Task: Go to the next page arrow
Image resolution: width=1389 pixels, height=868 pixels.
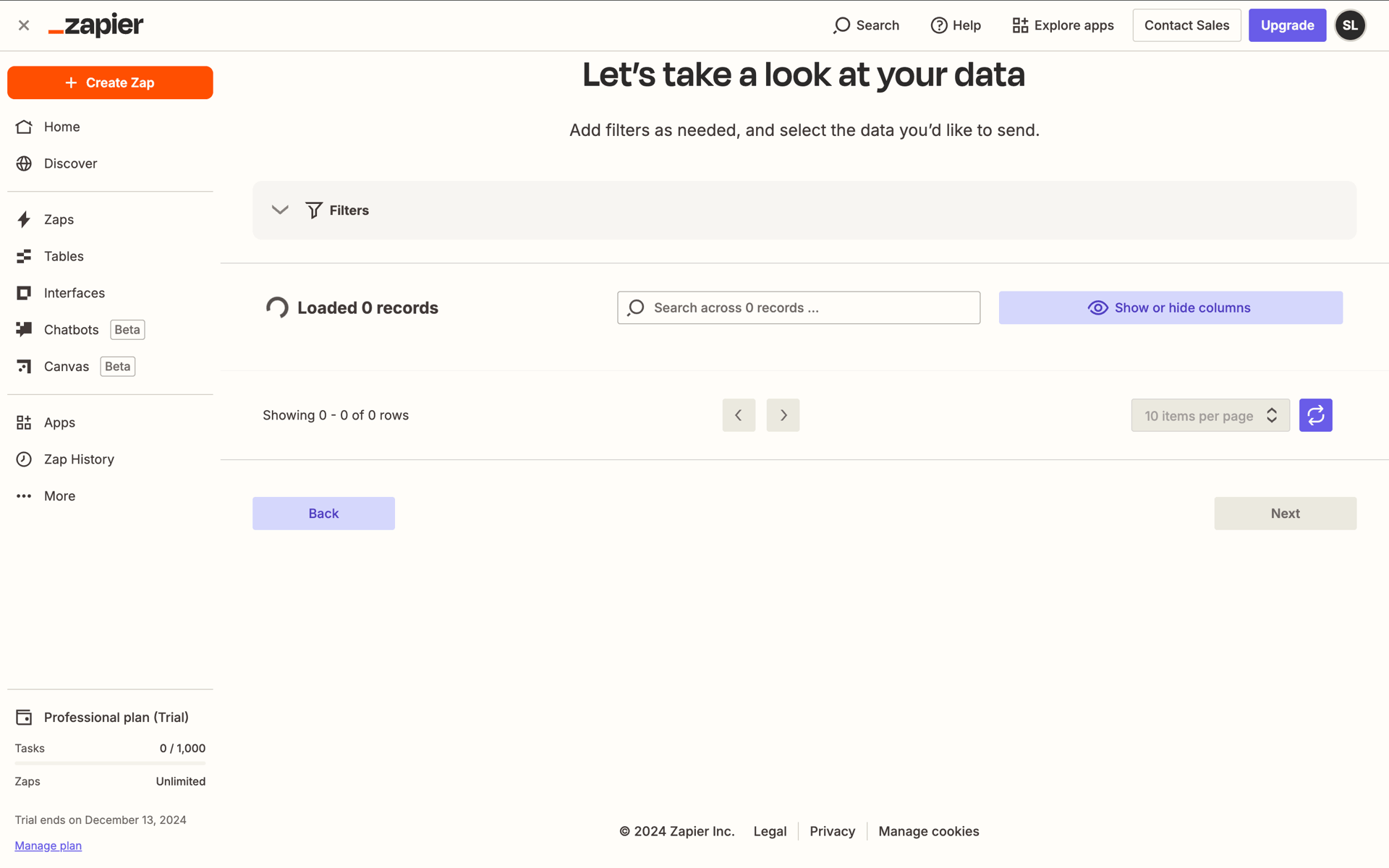Action: click(783, 415)
